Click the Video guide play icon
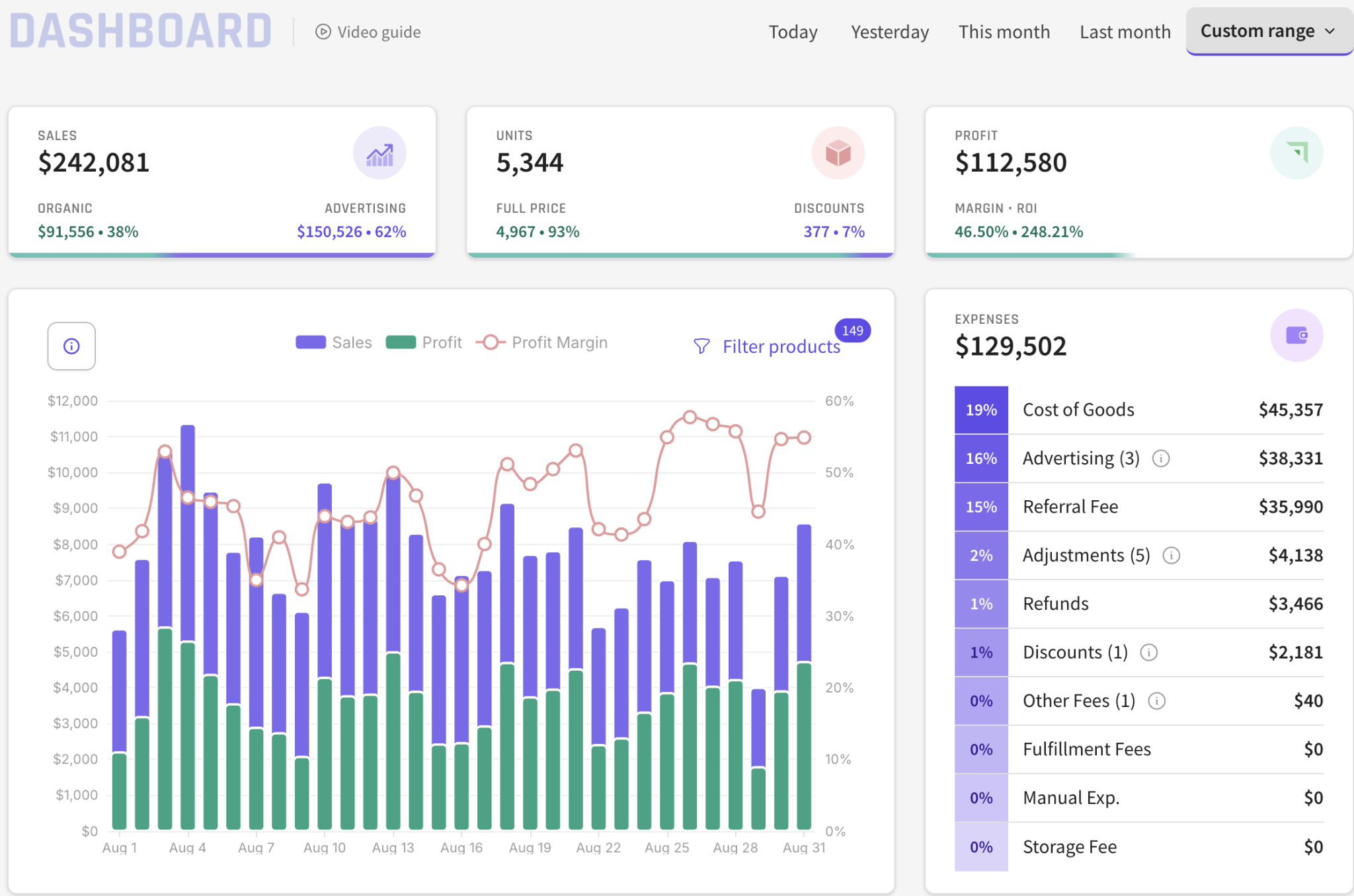Viewport: 1354px width, 896px height. click(x=323, y=32)
